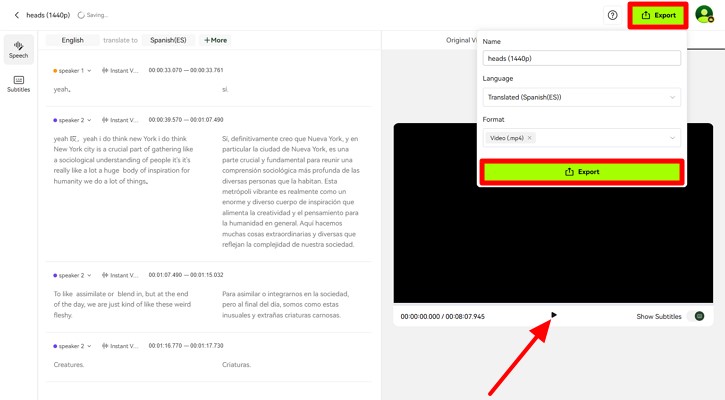Select the English source language

coord(73,40)
